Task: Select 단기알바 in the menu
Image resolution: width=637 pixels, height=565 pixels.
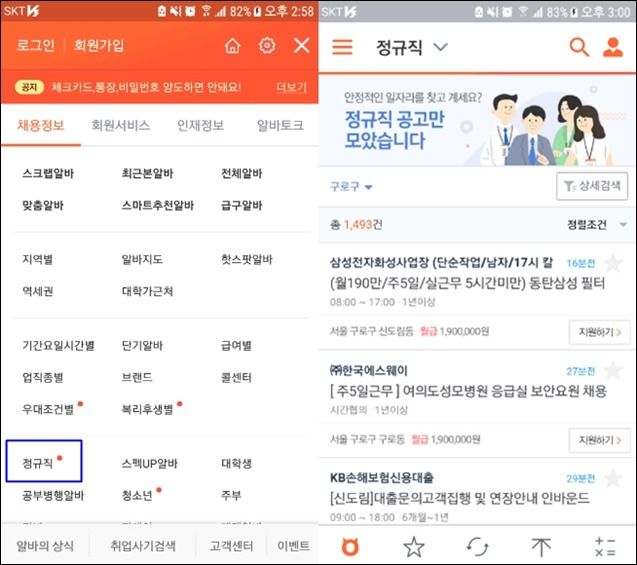Action: coord(142,346)
